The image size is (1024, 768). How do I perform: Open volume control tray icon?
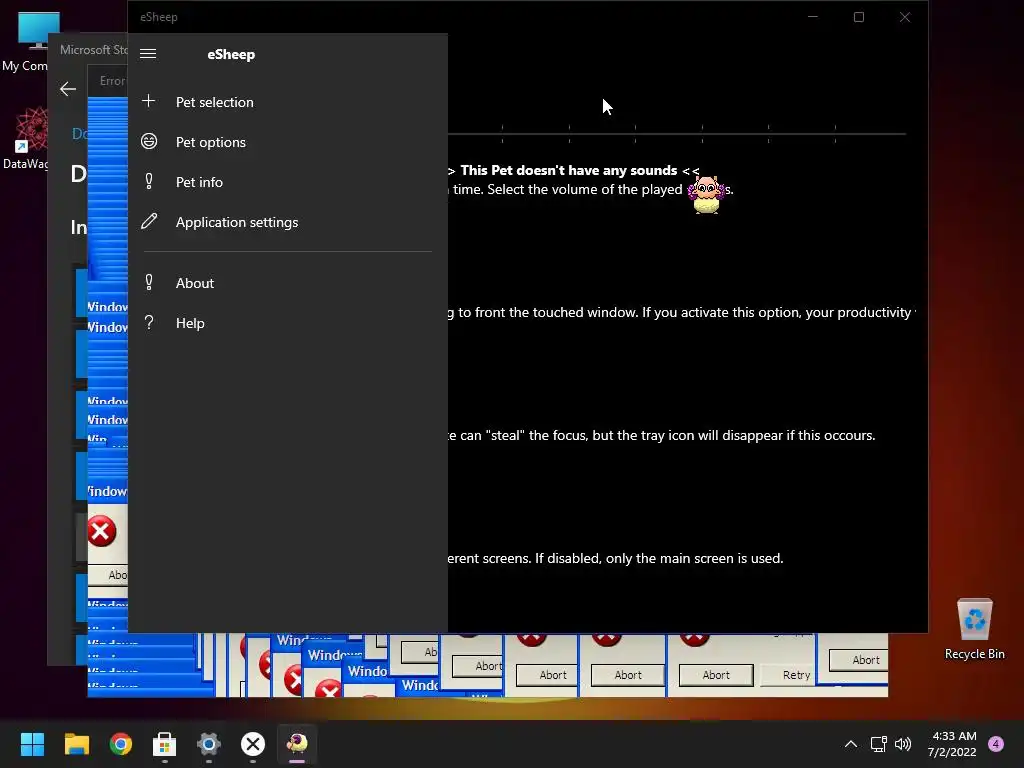903,744
